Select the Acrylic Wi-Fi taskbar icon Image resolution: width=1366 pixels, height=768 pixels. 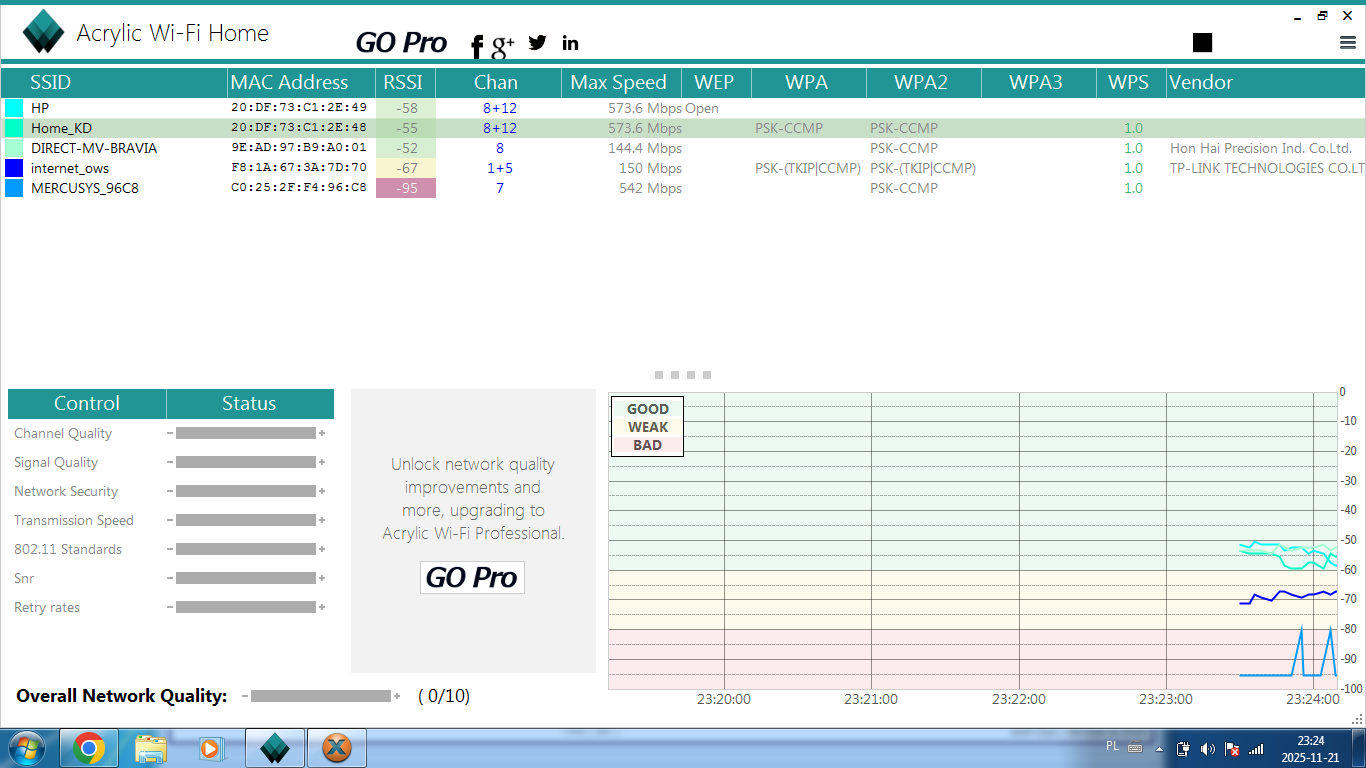pos(274,748)
